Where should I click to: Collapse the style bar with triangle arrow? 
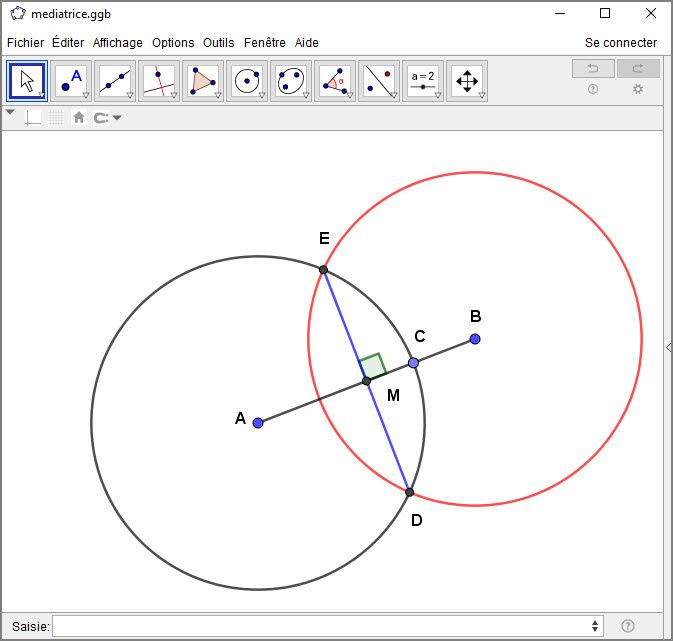click(x=11, y=113)
